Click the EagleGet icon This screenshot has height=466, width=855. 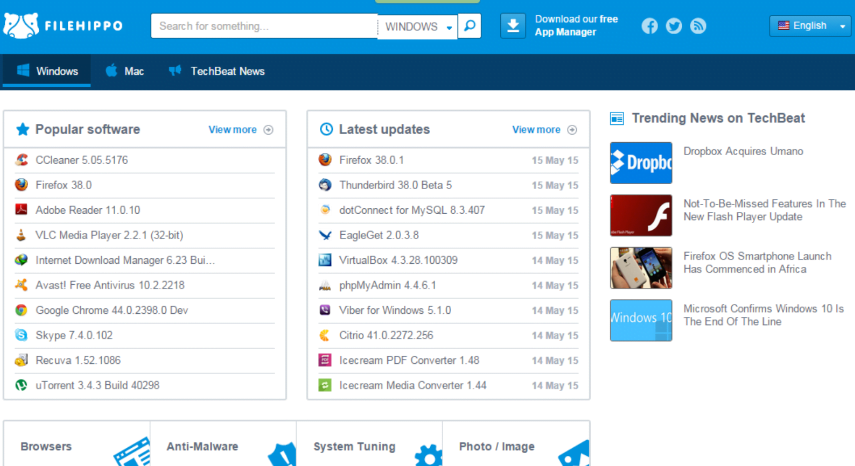click(x=325, y=235)
